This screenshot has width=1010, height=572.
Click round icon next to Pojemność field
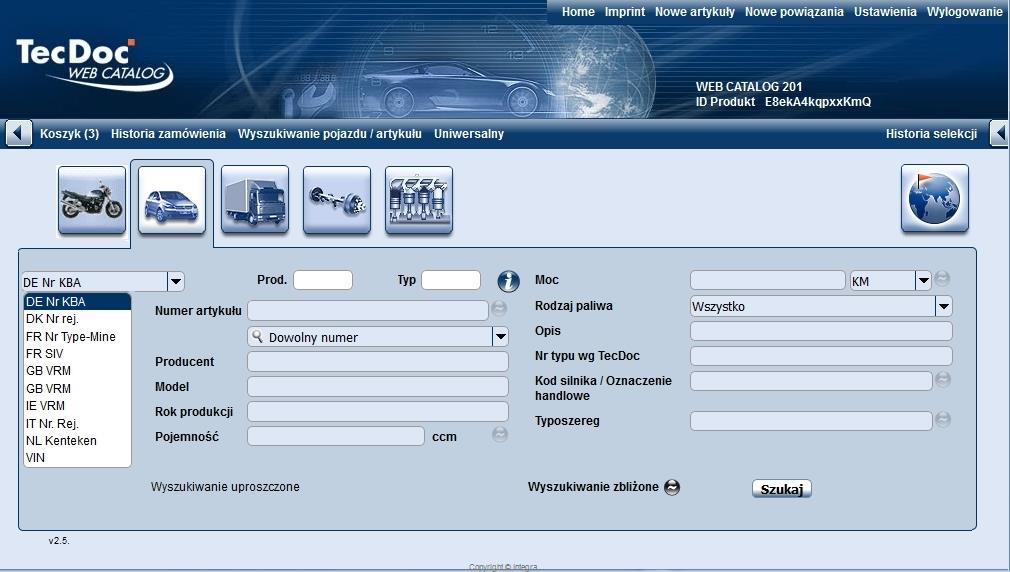pos(499,435)
